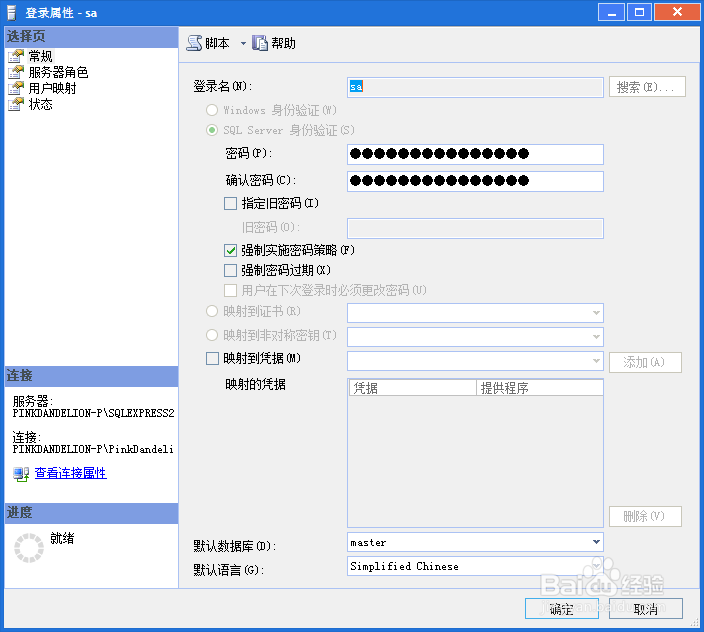The height and width of the screenshot is (632, 704).
Task: Click the 就绪 progress spinner
Action: click(x=29, y=548)
